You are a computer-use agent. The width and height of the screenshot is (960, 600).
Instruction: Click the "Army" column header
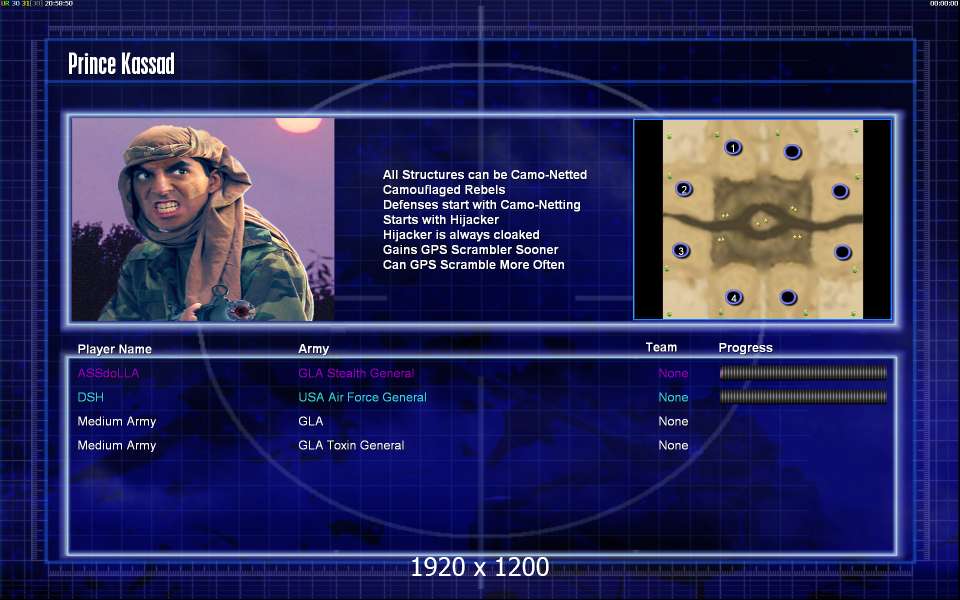pyautogui.click(x=313, y=348)
